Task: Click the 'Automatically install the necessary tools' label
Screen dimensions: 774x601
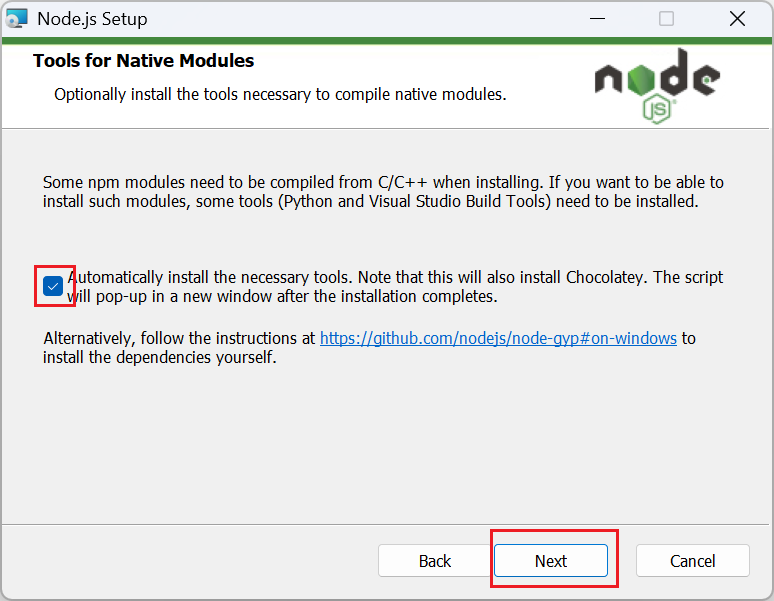Action: (x=395, y=287)
